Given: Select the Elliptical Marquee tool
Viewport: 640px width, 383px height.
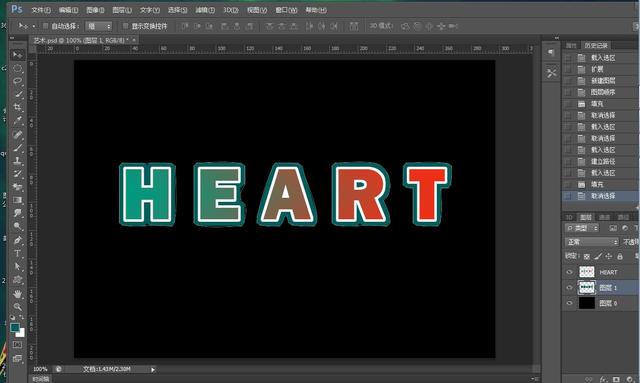Looking at the screenshot, I should [17, 68].
